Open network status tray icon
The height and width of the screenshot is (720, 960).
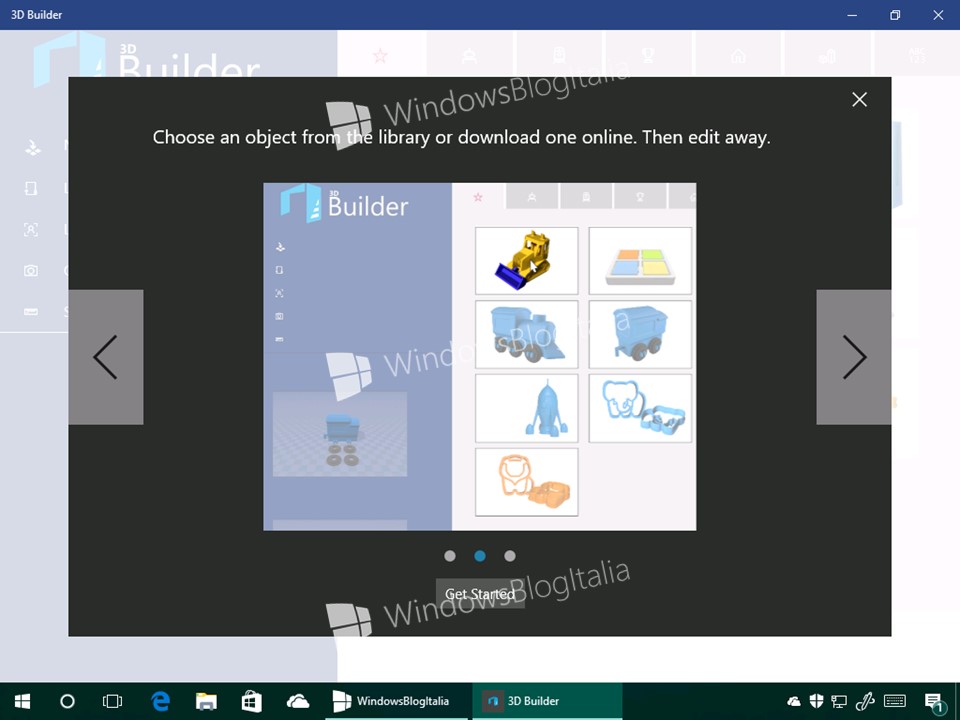point(839,702)
